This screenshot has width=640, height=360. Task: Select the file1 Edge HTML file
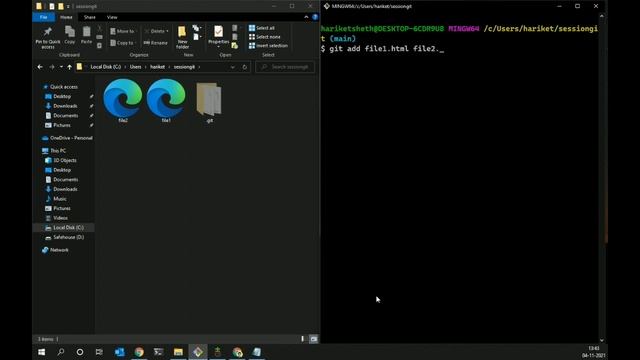coord(166,100)
